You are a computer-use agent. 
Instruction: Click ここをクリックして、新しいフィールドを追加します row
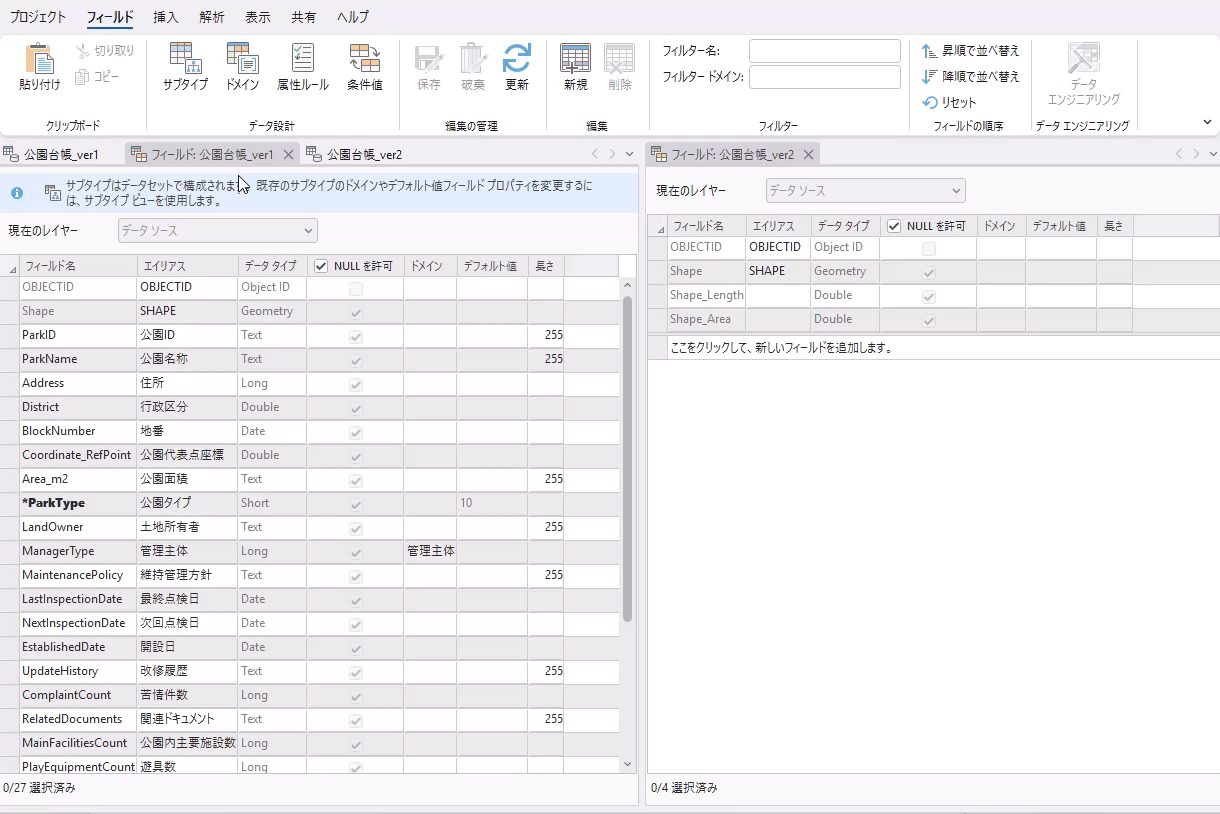tap(780, 348)
